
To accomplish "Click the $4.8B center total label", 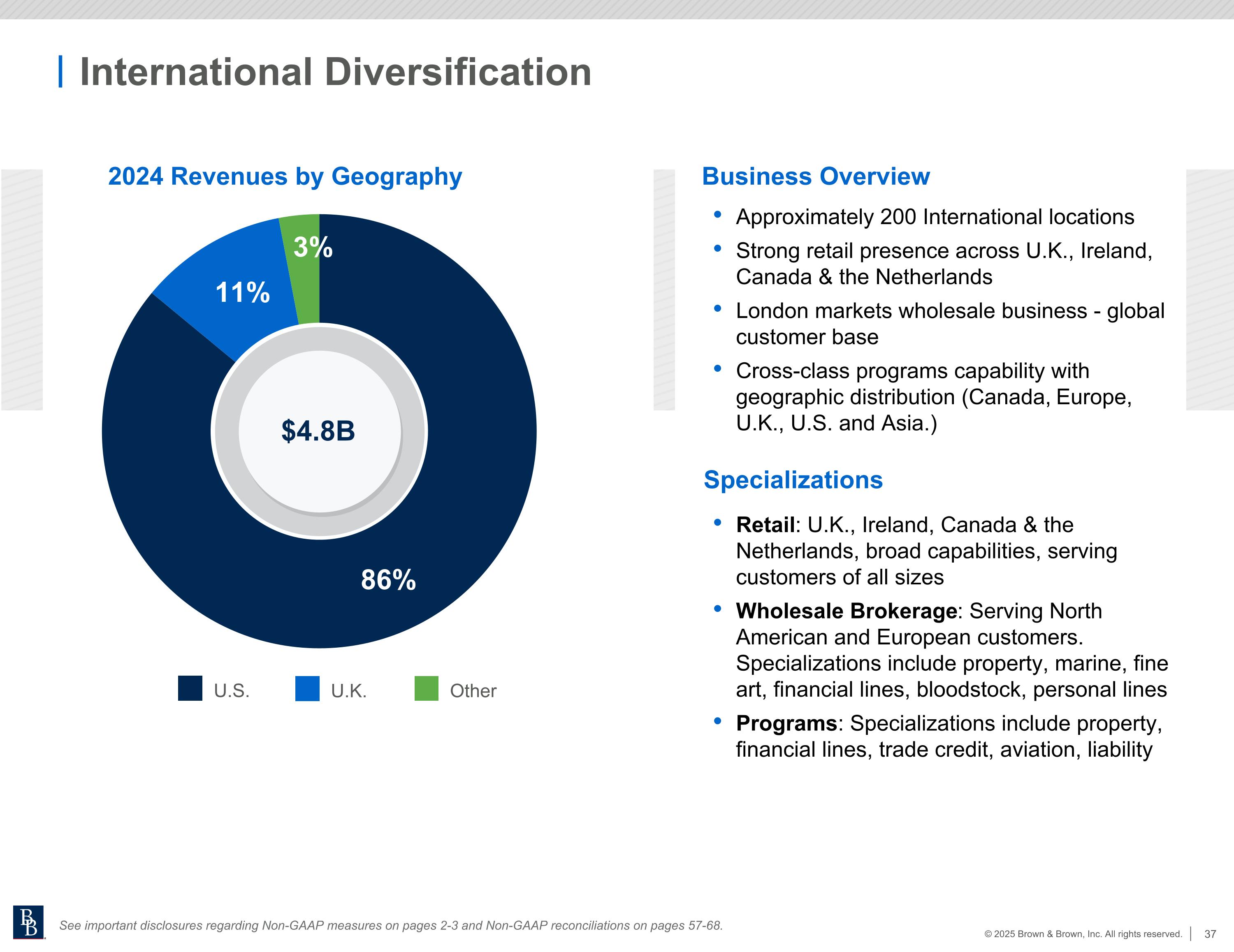I will pos(318,431).
